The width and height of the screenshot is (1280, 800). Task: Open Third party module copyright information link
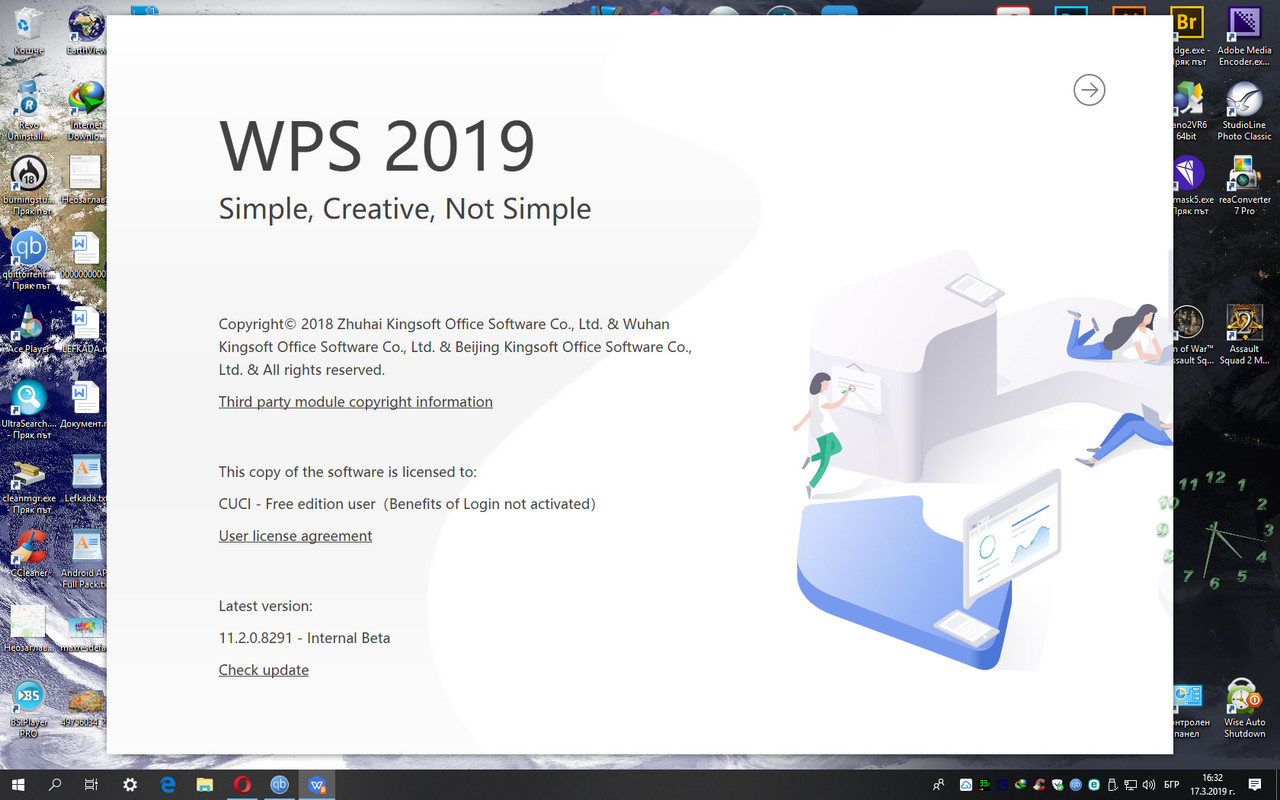point(355,402)
